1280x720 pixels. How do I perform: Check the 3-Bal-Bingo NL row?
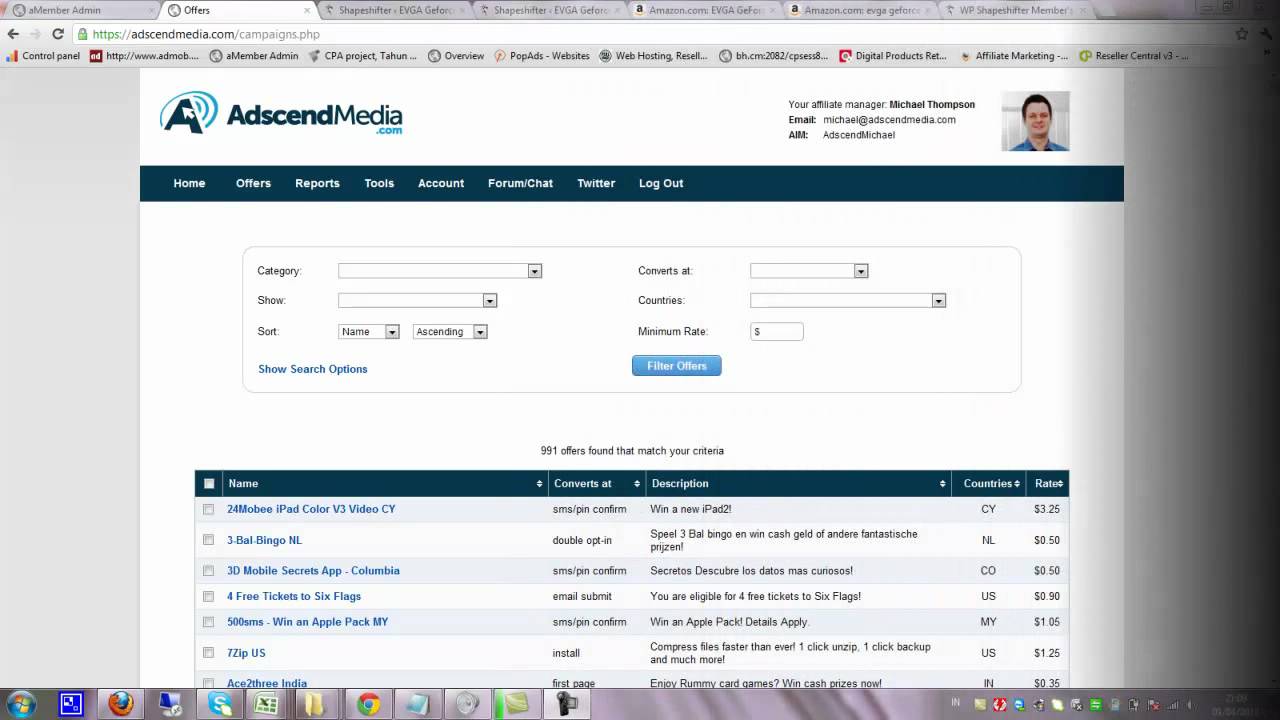tap(208, 540)
